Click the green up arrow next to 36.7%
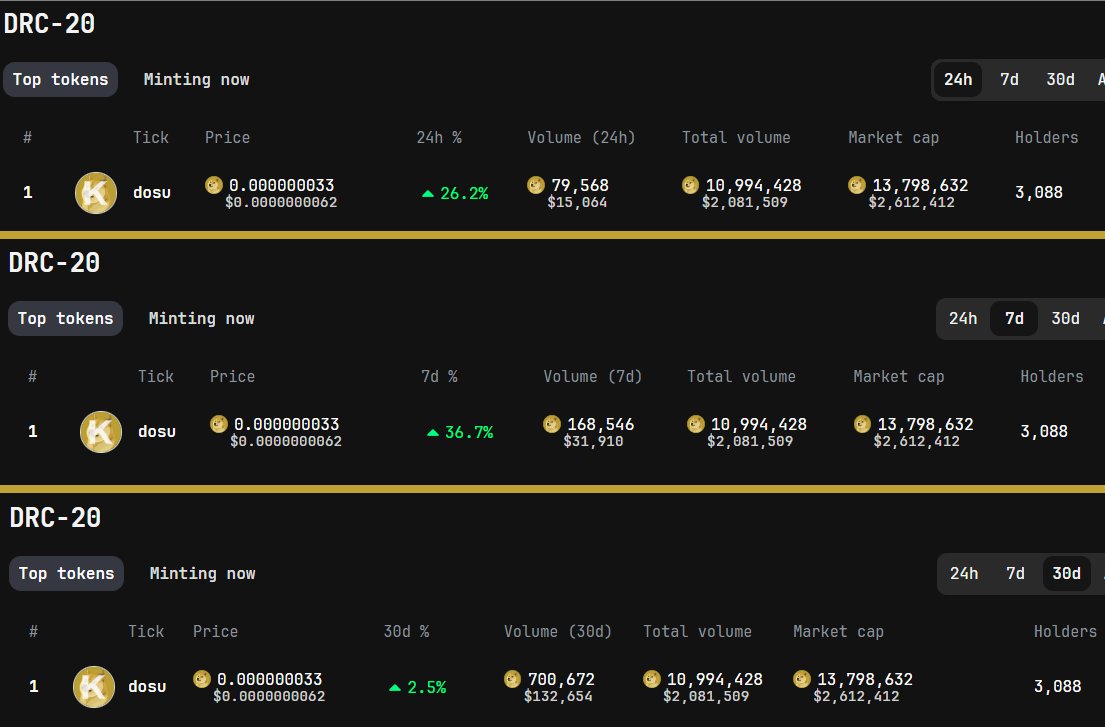 [x=433, y=433]
